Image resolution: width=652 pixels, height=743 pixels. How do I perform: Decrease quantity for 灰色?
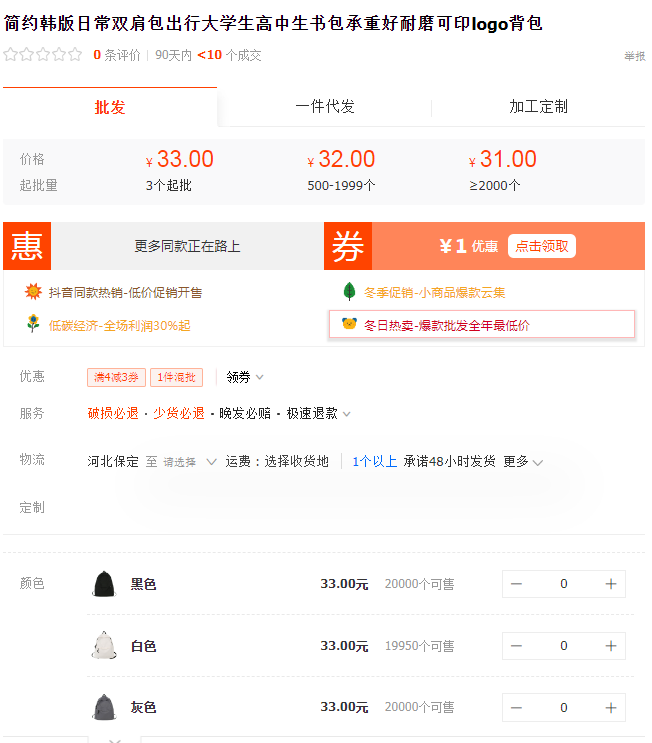tap(516, 708)
